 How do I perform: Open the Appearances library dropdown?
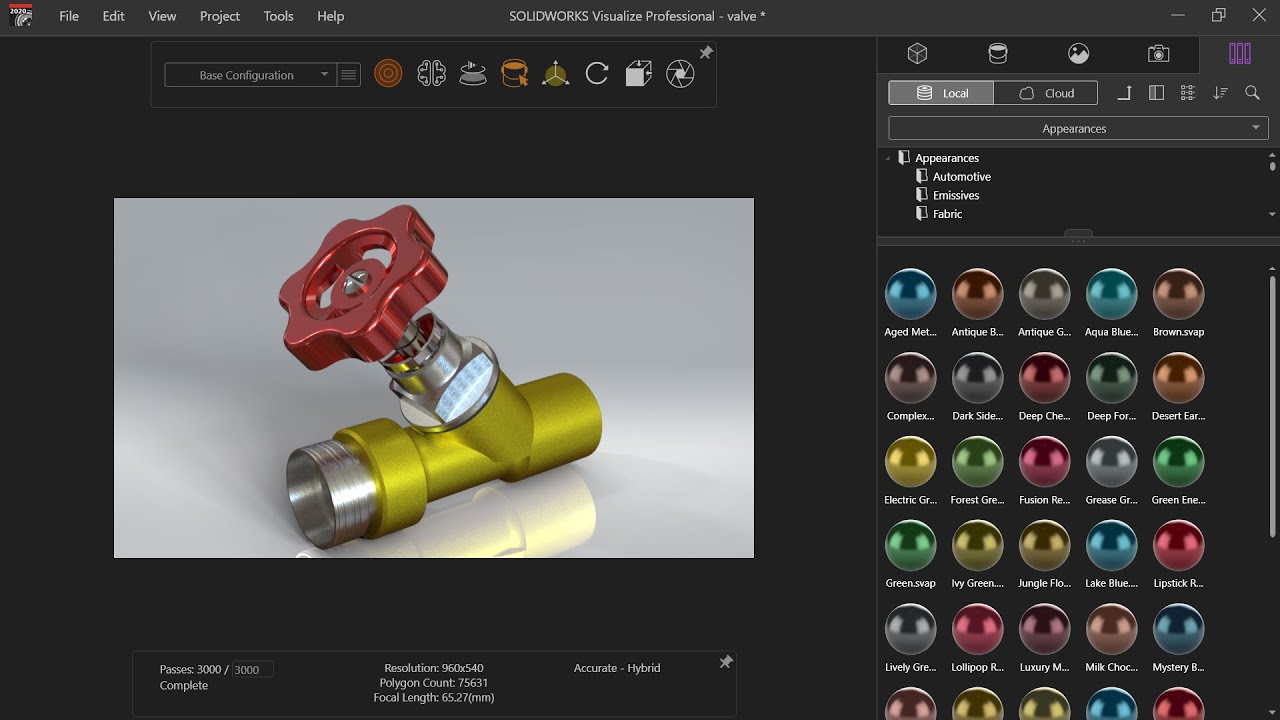click(x=1078, y=128)
